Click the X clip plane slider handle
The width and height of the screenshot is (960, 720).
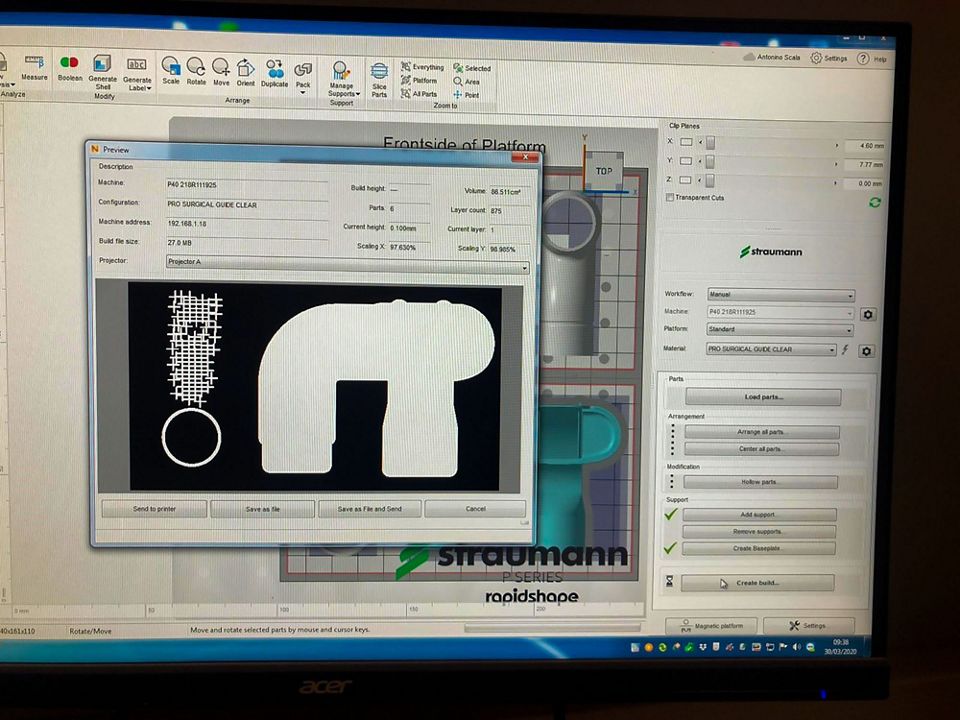710,143
